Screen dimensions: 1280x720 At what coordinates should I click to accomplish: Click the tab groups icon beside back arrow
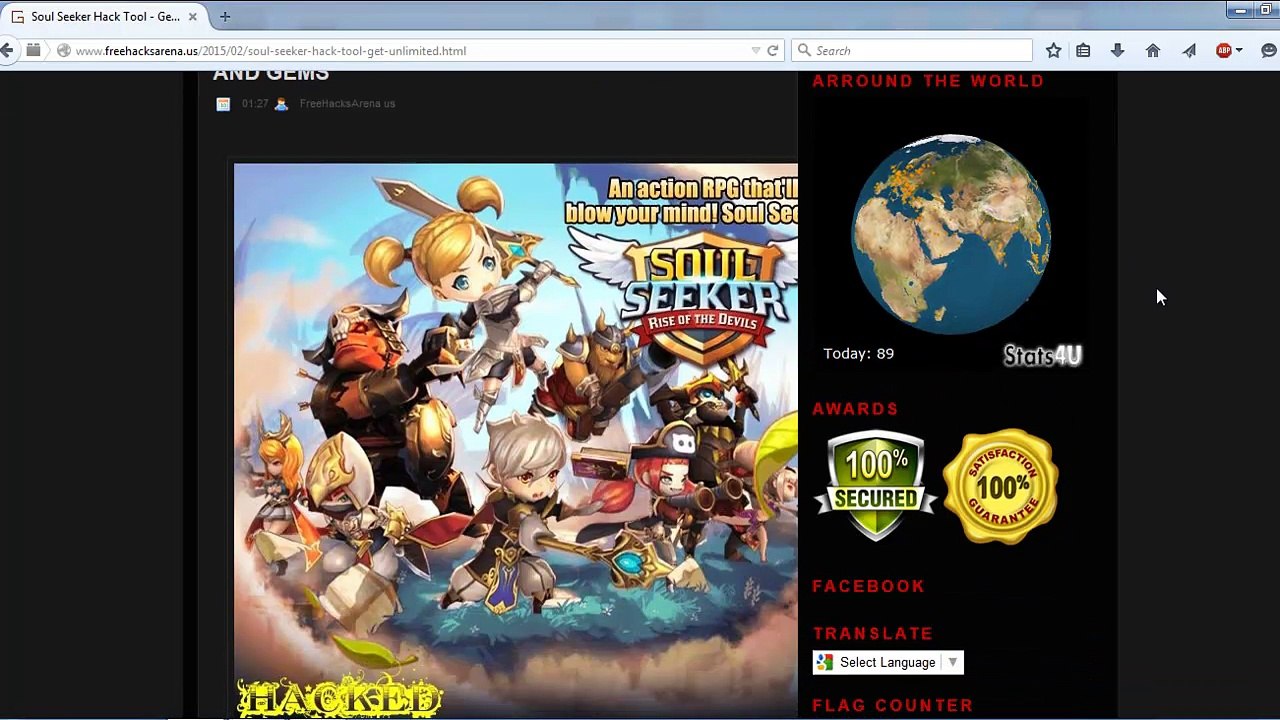click(33, 50)
